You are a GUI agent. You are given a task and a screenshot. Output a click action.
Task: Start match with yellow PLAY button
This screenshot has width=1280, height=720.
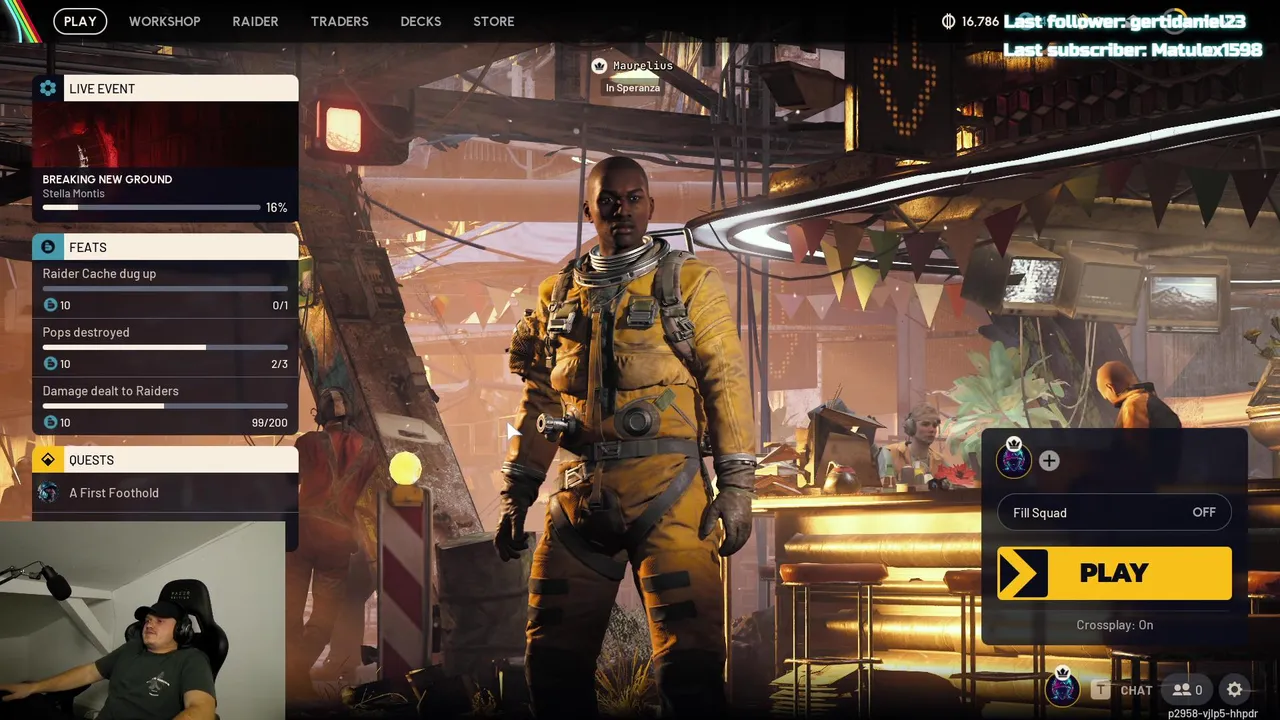pyautogui.click(x=1115, y=574)
